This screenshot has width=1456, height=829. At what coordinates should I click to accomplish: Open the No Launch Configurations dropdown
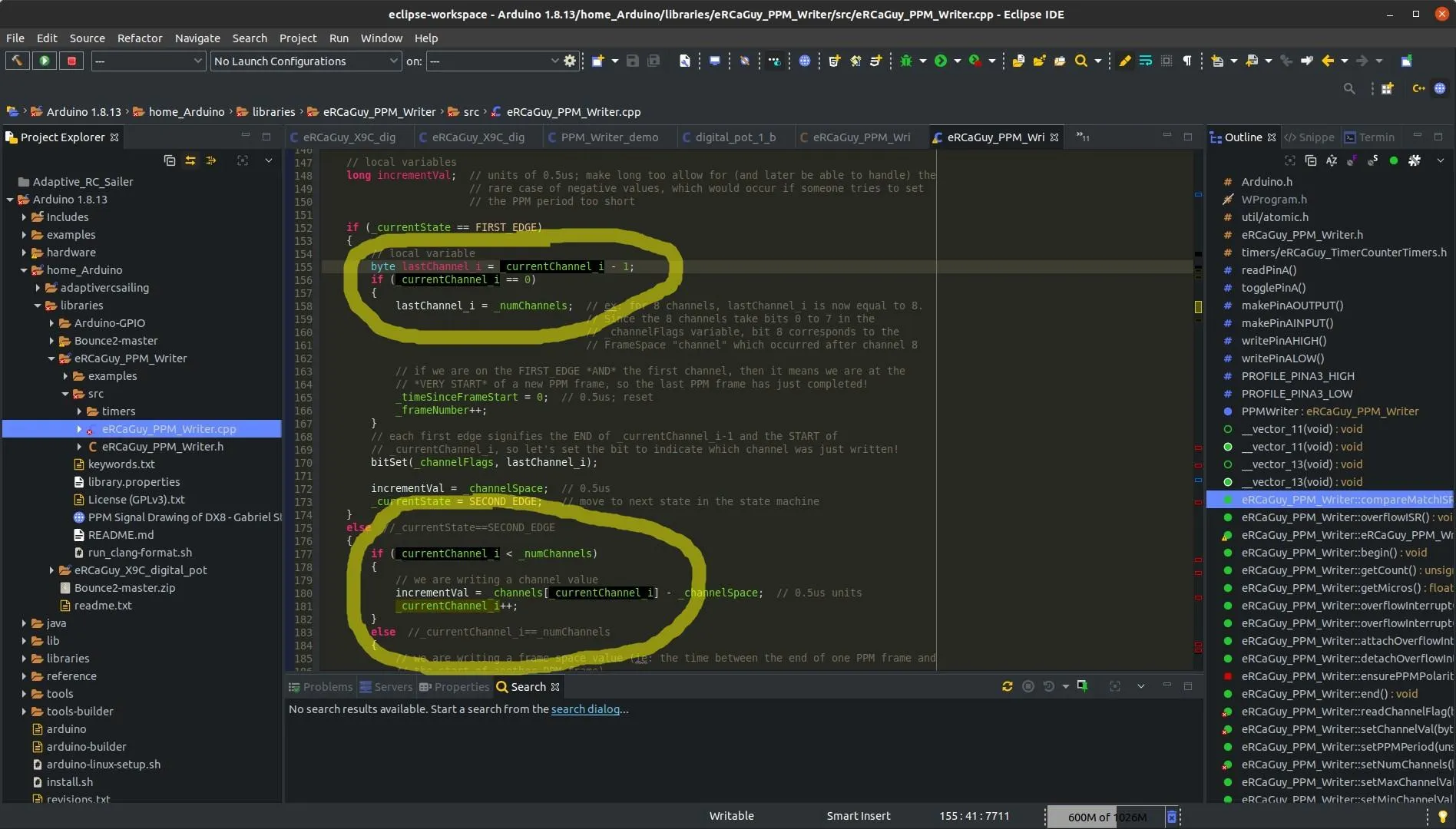coord(306,61)
